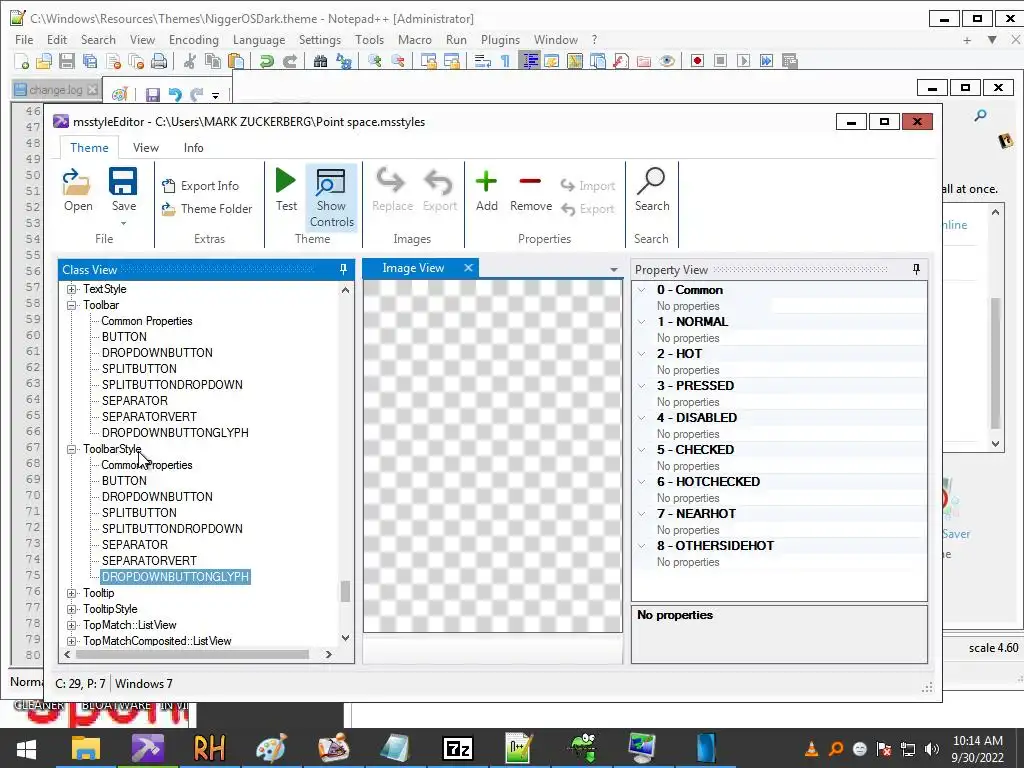Click Notepad++ Cut scissors icon
This screenshot has height=768, width=1024.
pos(189,61)
